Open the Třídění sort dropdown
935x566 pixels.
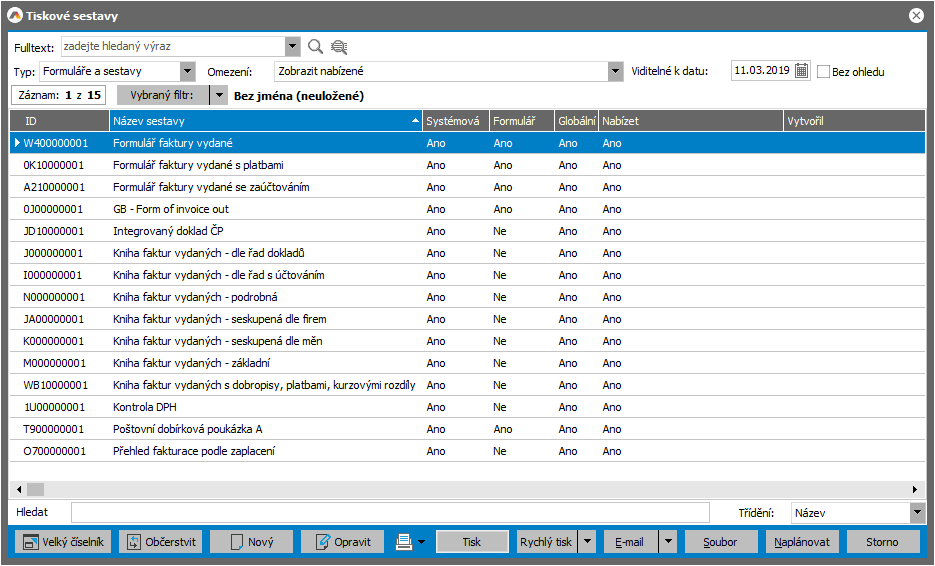pyautogui.click(x=917, y=512)
